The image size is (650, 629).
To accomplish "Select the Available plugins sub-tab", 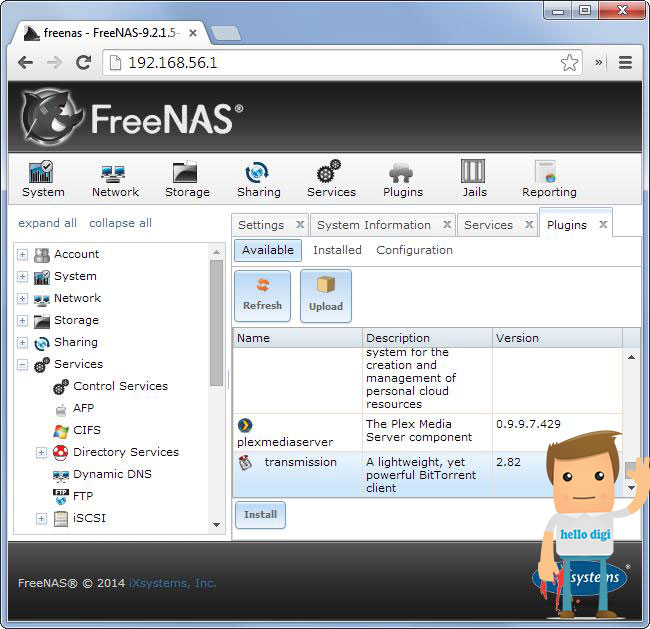I will [x=268, y=250].
